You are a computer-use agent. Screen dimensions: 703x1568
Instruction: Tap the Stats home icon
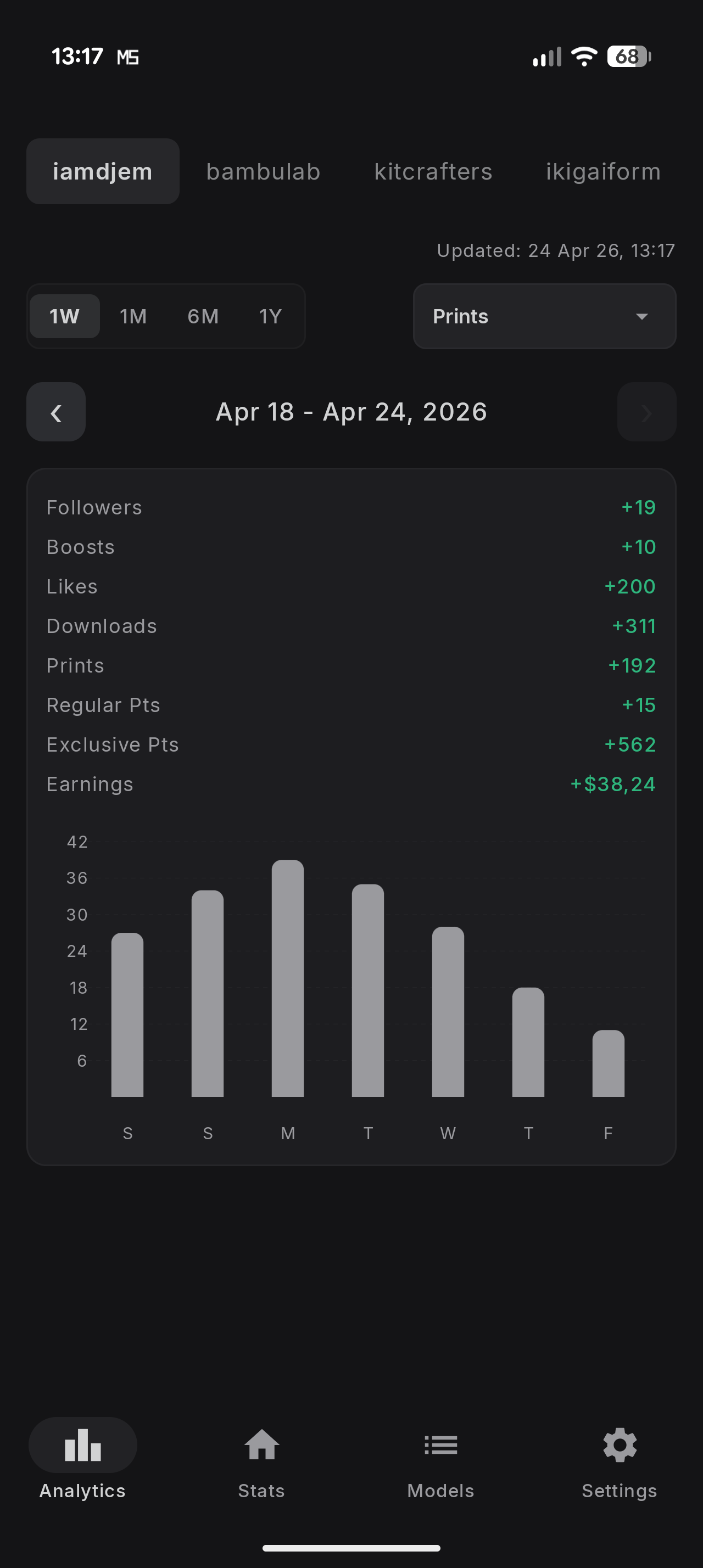(x=261, y=1445)
